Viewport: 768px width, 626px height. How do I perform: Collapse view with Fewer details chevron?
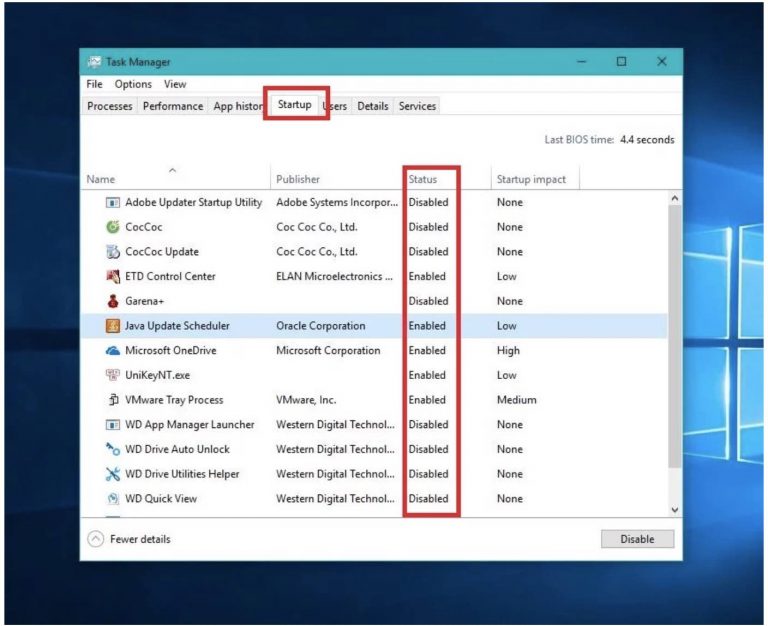pos(96,539)
